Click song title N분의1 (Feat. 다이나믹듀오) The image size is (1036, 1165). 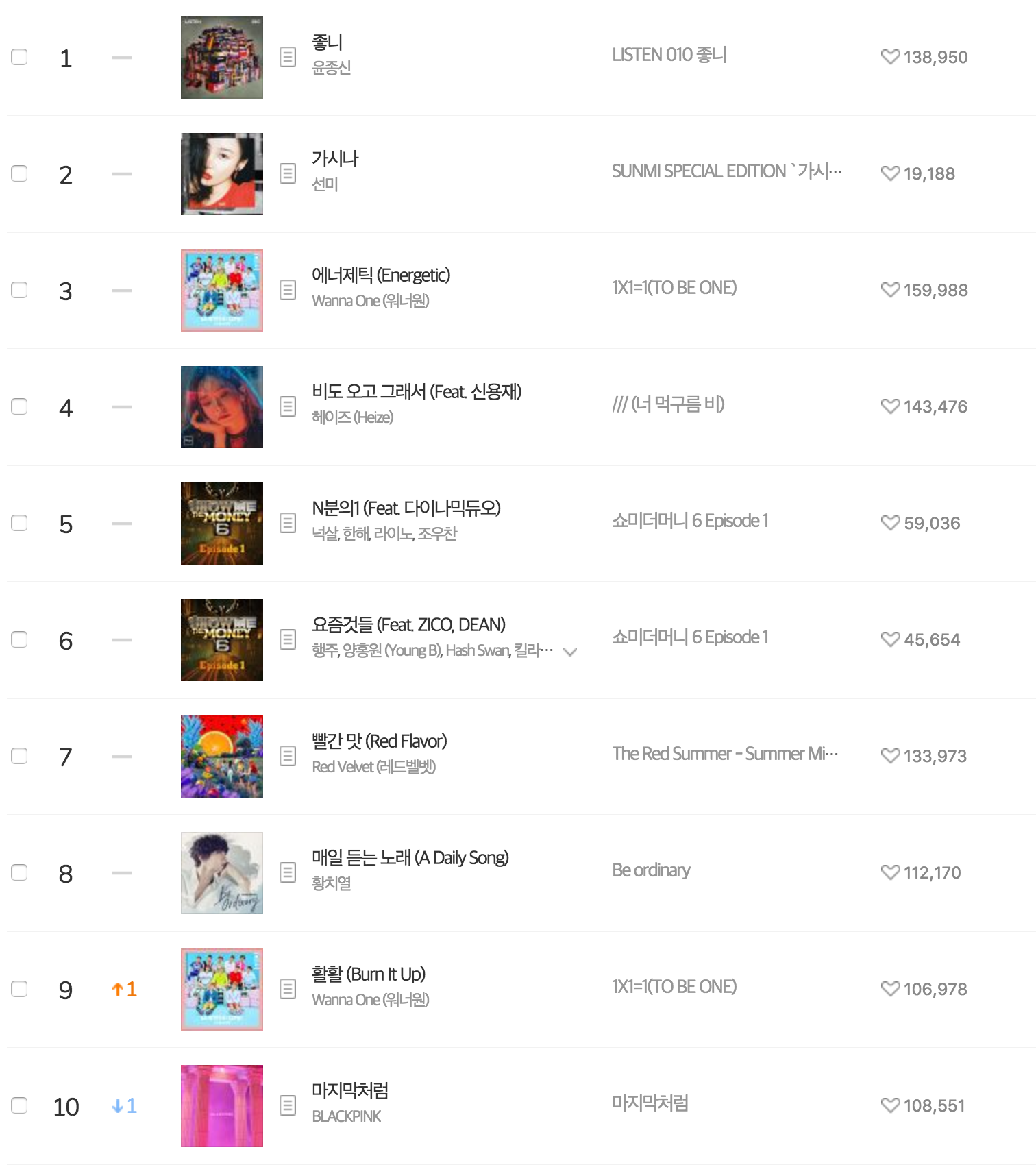406,508
